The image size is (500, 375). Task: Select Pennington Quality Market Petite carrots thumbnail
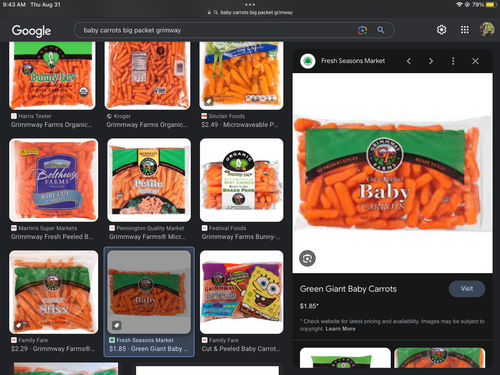(x=149, y=180)
